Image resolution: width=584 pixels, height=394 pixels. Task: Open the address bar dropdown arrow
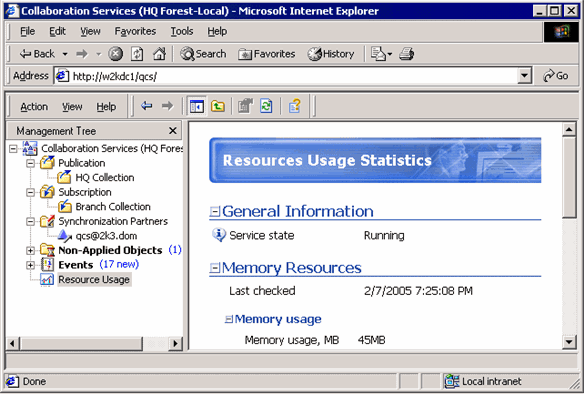524,76
